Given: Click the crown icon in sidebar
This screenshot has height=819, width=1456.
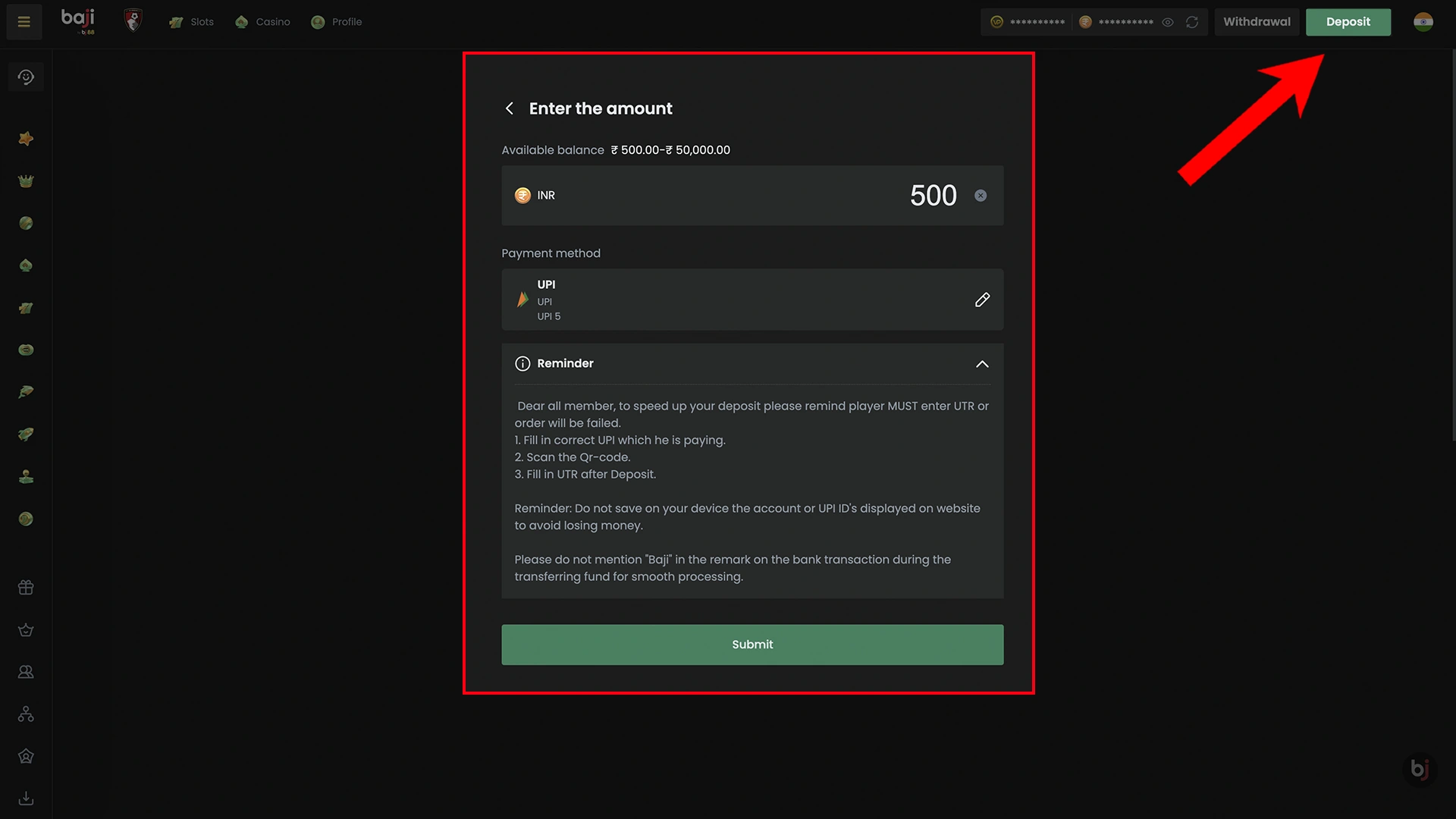Looking at the screenshot, I should coord(26,181).
